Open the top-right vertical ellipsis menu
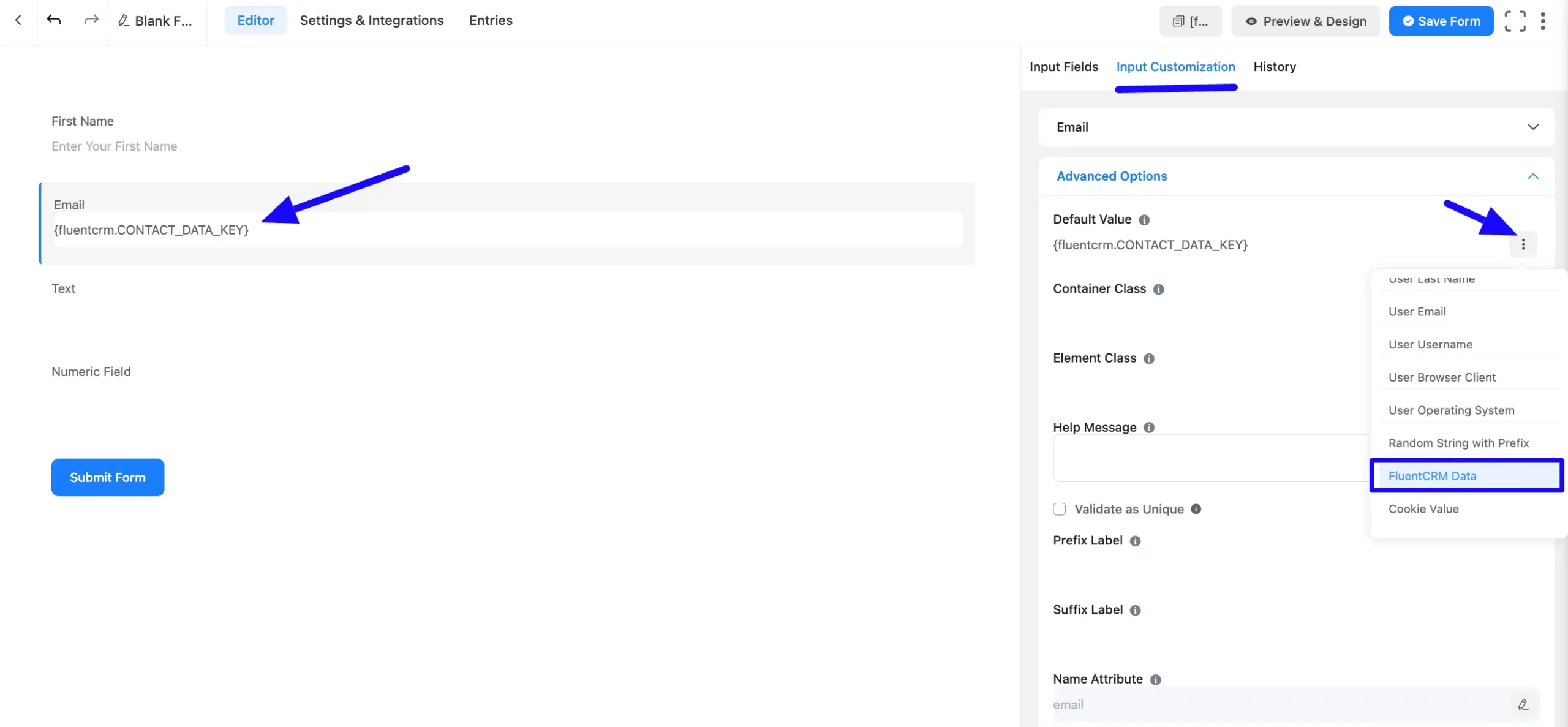Screen dimensions: 1568x727 click(1543, 21)
